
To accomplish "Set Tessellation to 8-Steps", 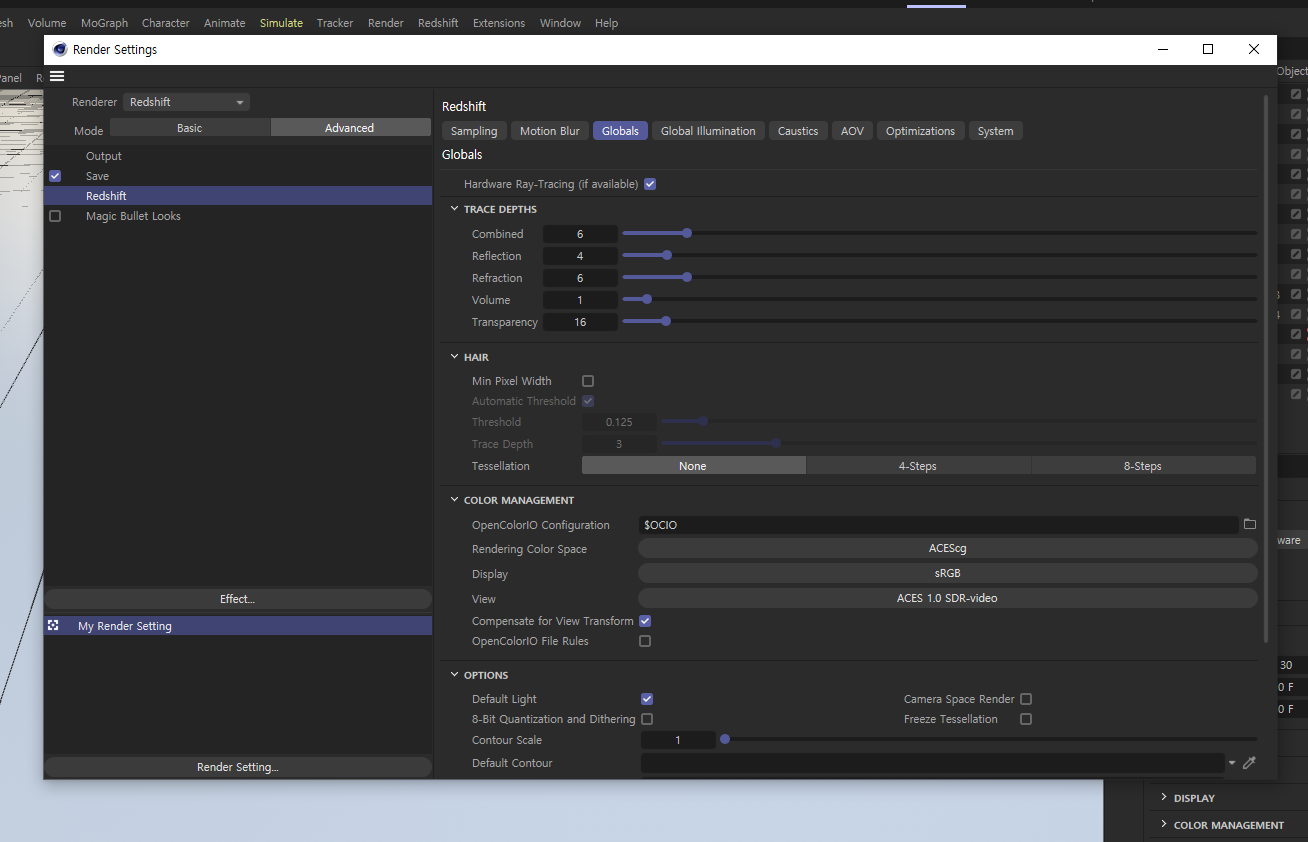I will tap(1143, 466).
